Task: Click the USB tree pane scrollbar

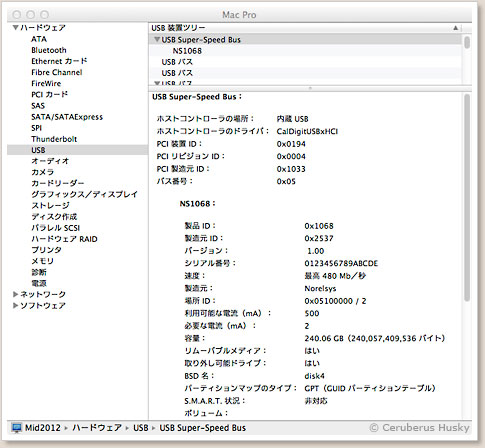Action: 467,42
